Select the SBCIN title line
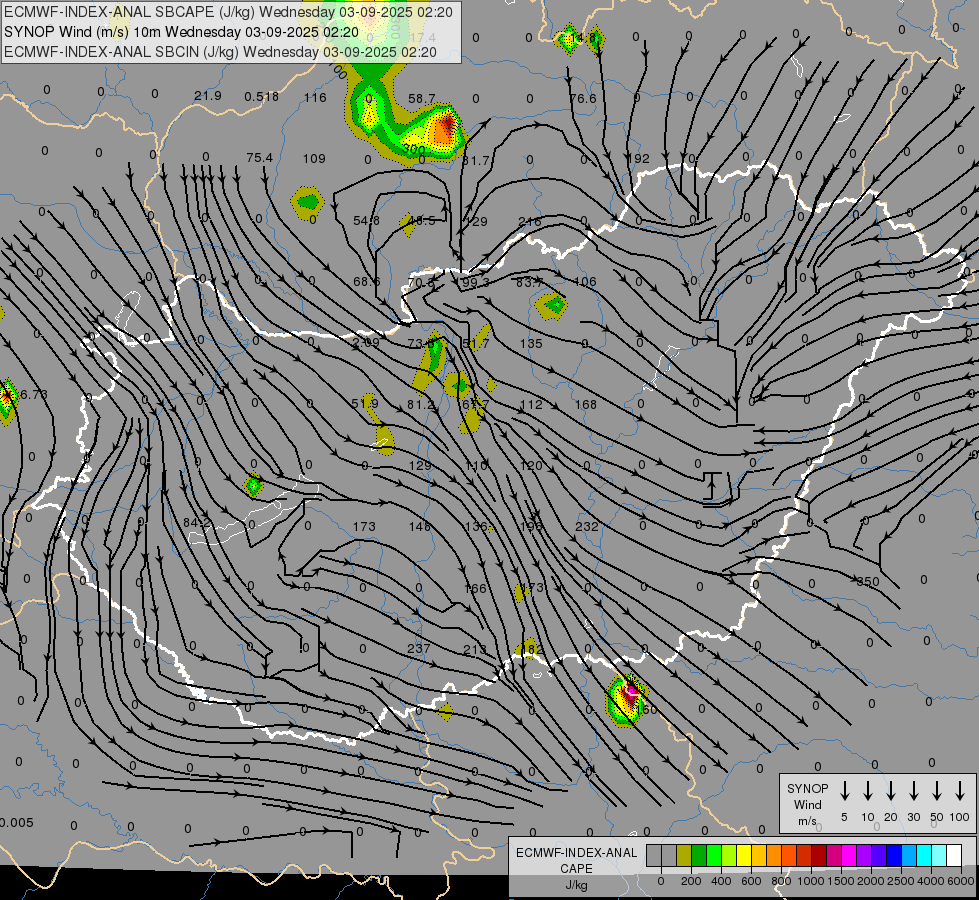This screenshot has height=900, width=979. pyautogui.click(x=220, y=52)
